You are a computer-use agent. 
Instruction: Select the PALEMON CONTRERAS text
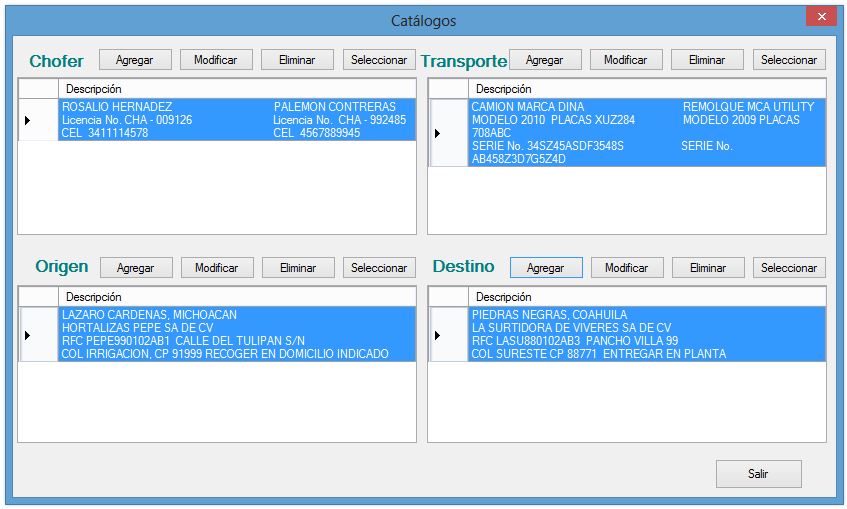pyautogui.click(x=334, y=107)
